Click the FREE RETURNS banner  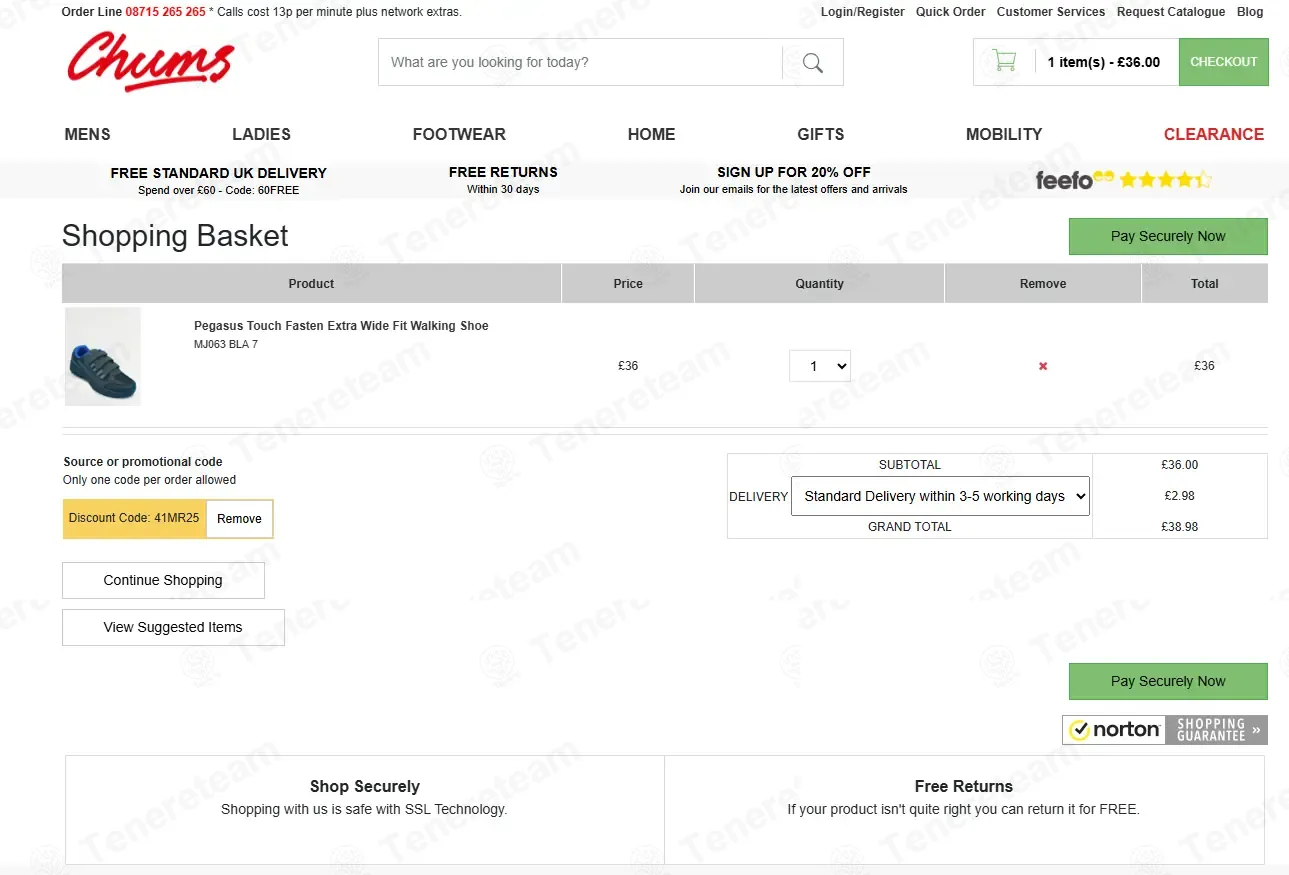(503, 180)
